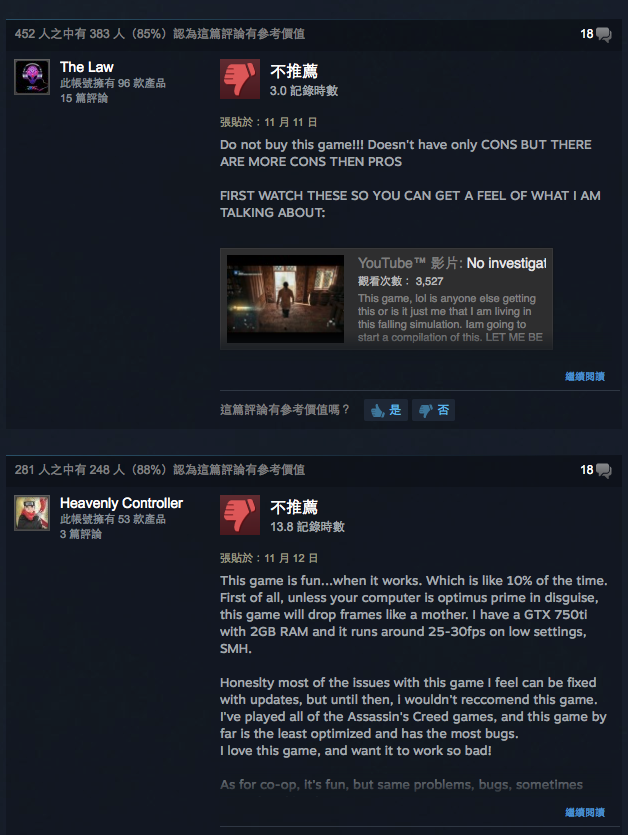Click the red thumbs-down icon on The Law's review
The image size is (628, 835).
click(240, 79)
